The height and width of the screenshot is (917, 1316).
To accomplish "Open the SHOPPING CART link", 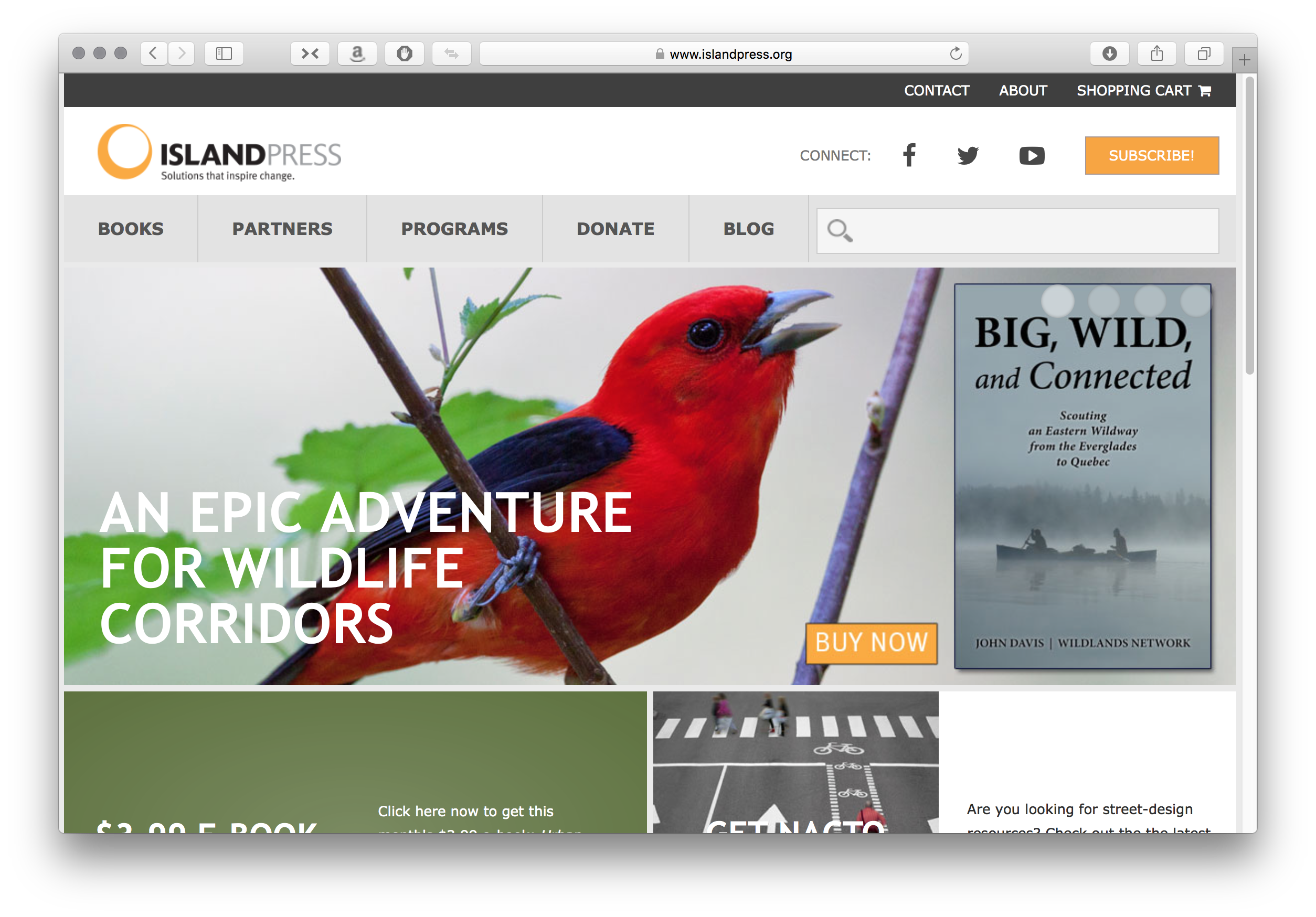I will pyautogui.click(x=1143, y=91).
